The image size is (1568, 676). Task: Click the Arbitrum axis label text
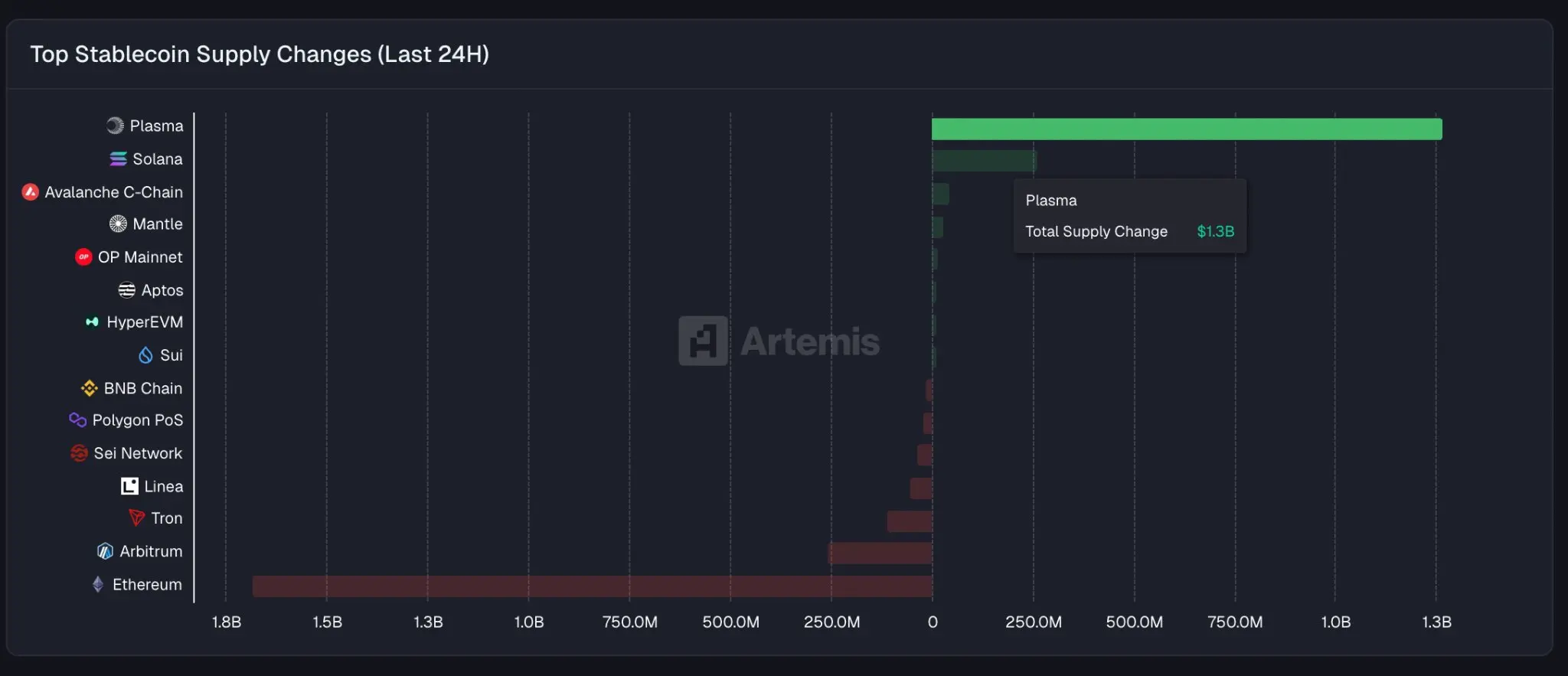coord(151,551)
